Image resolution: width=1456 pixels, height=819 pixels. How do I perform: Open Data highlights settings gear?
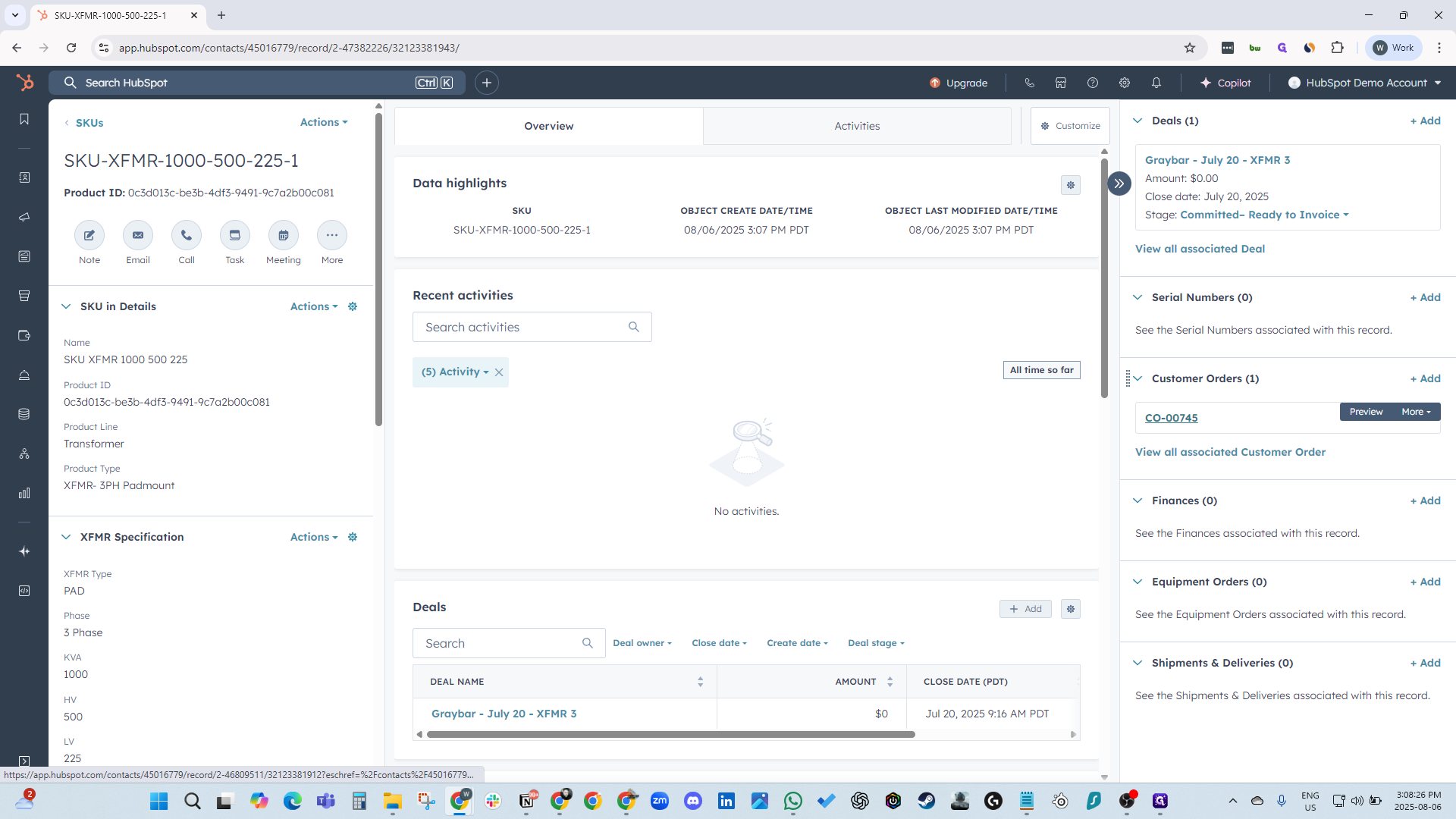pyautogui.click(x=1071, y=185)
